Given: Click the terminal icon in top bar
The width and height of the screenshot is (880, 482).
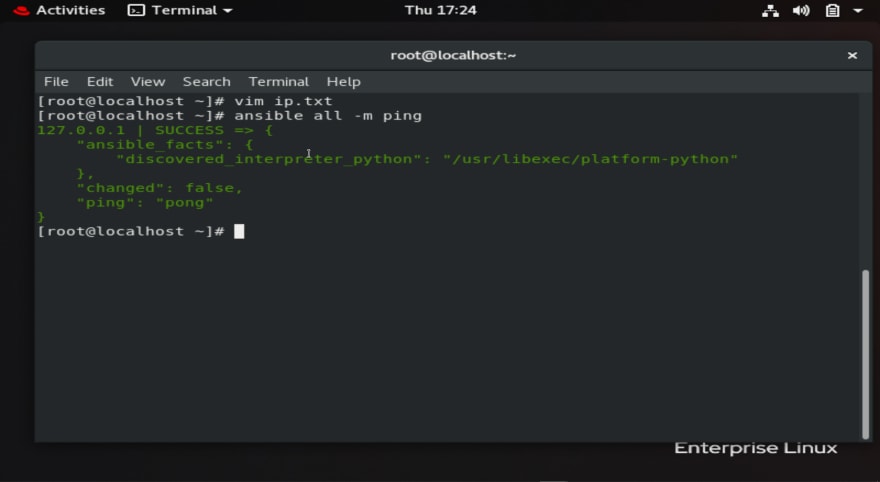Looking at the screenshot, I should pyautogui.click(x=136, y=10).
